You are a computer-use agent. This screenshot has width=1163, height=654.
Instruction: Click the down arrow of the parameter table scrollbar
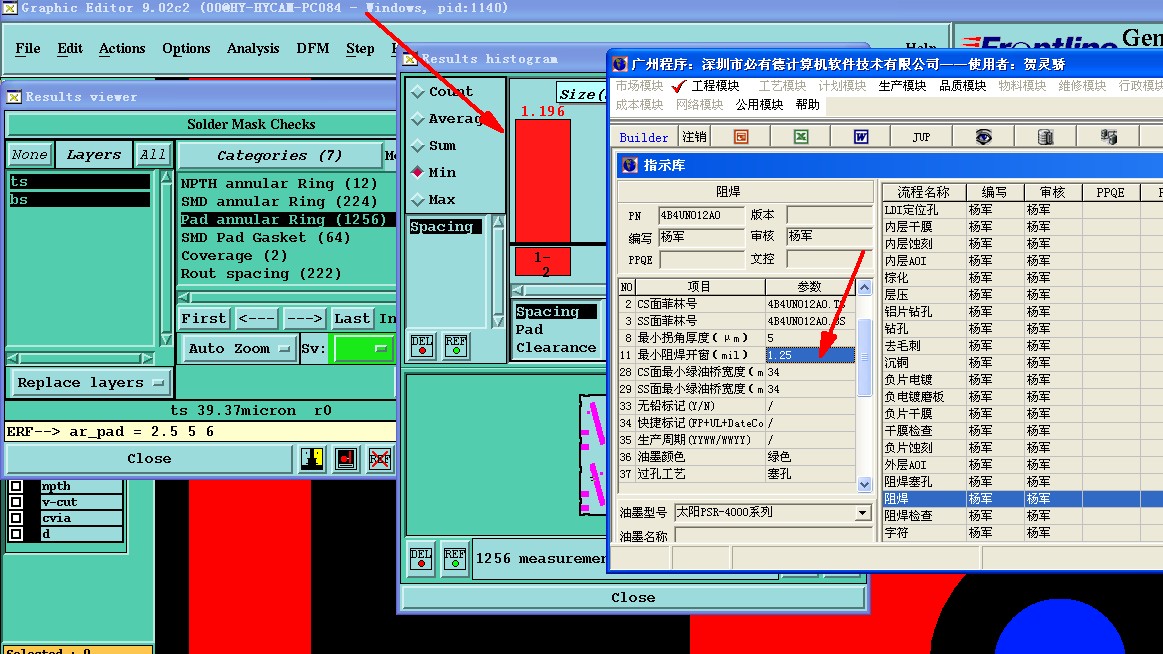click(x=865, y=484)
